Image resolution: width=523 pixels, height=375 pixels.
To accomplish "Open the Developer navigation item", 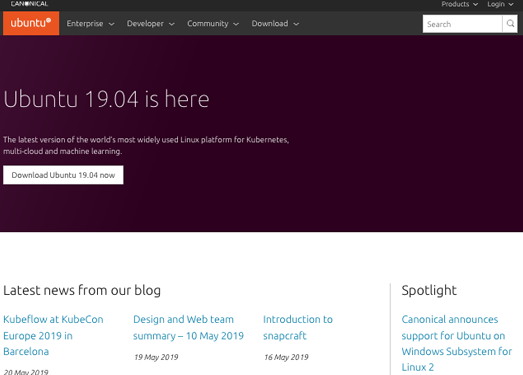I will [x=145, y=24].
